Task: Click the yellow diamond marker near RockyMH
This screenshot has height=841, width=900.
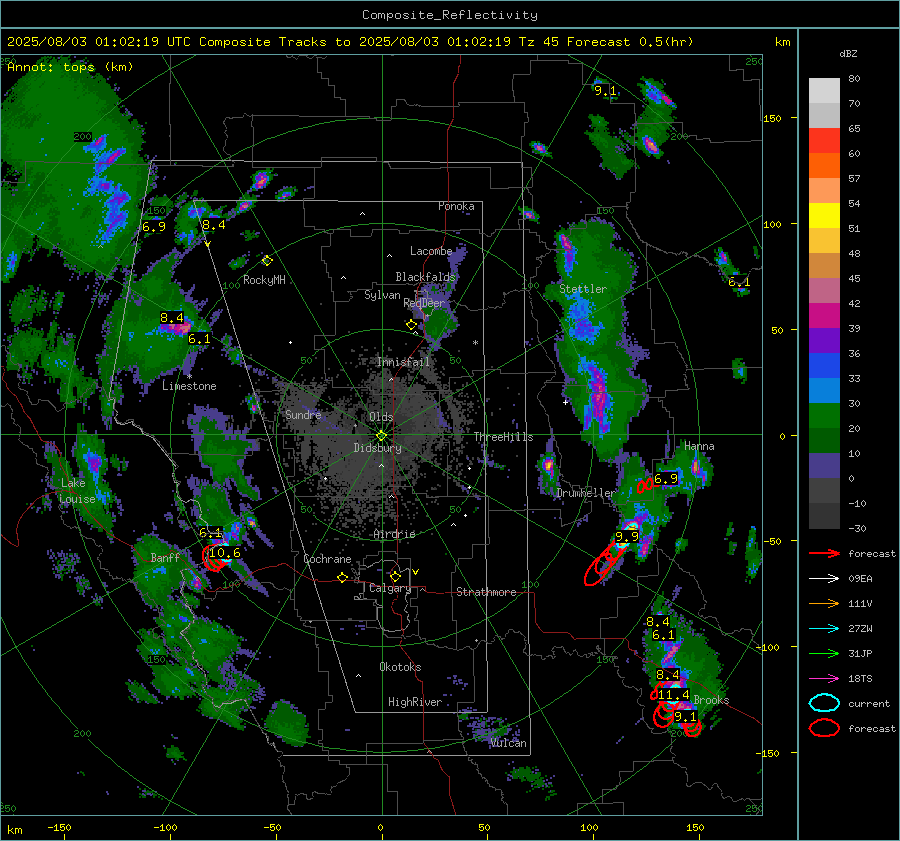Action: point(267,261)
